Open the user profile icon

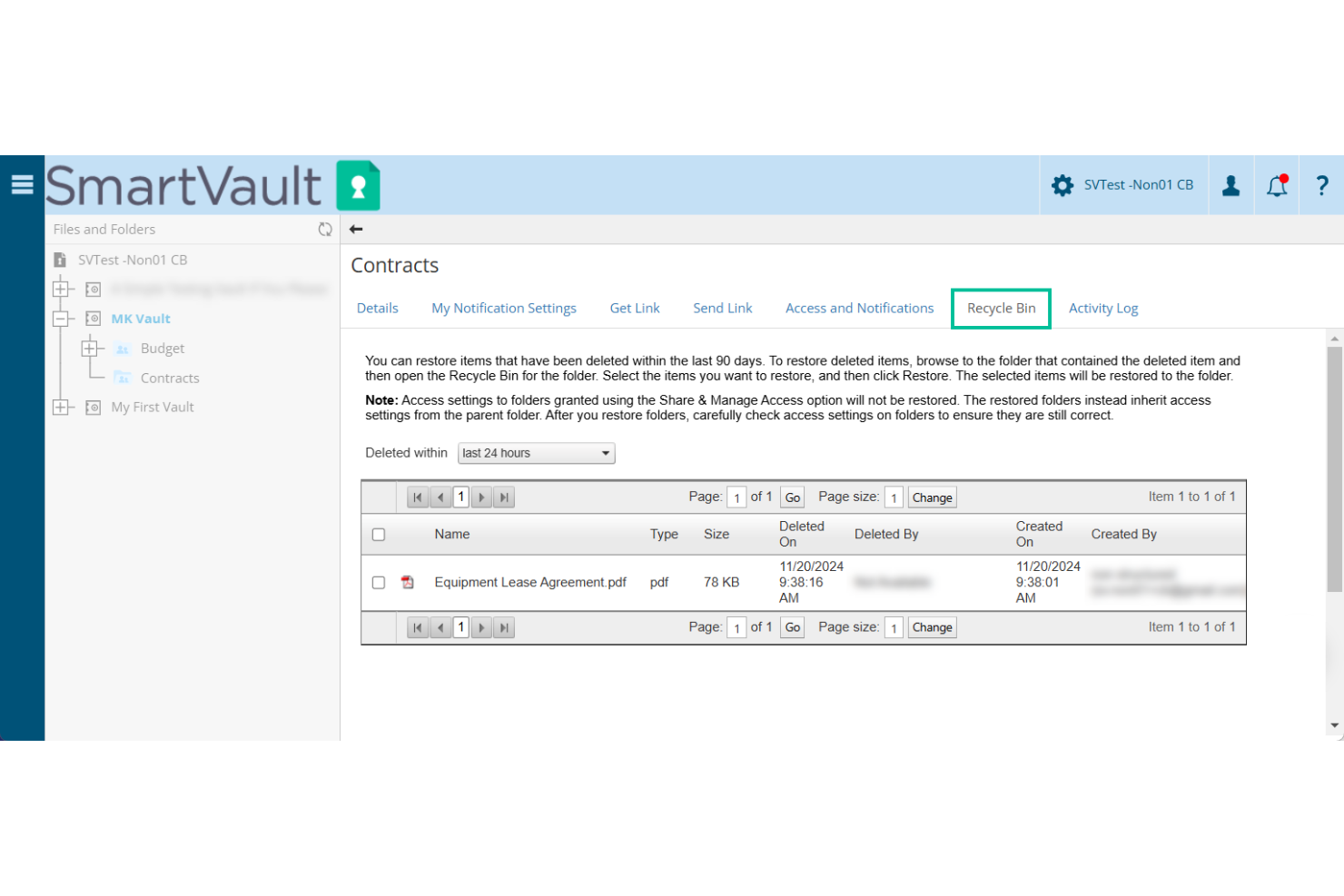pos(1231,184)
